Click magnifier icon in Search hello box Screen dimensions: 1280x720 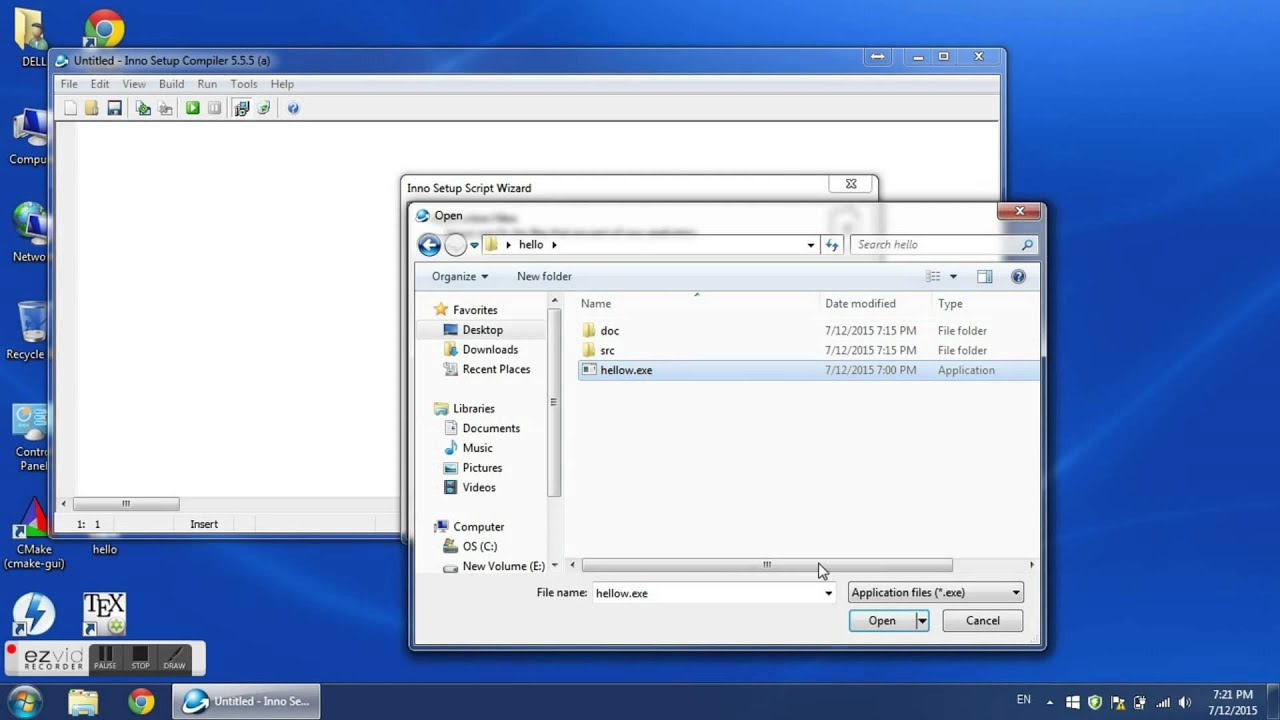(1026, 244)
